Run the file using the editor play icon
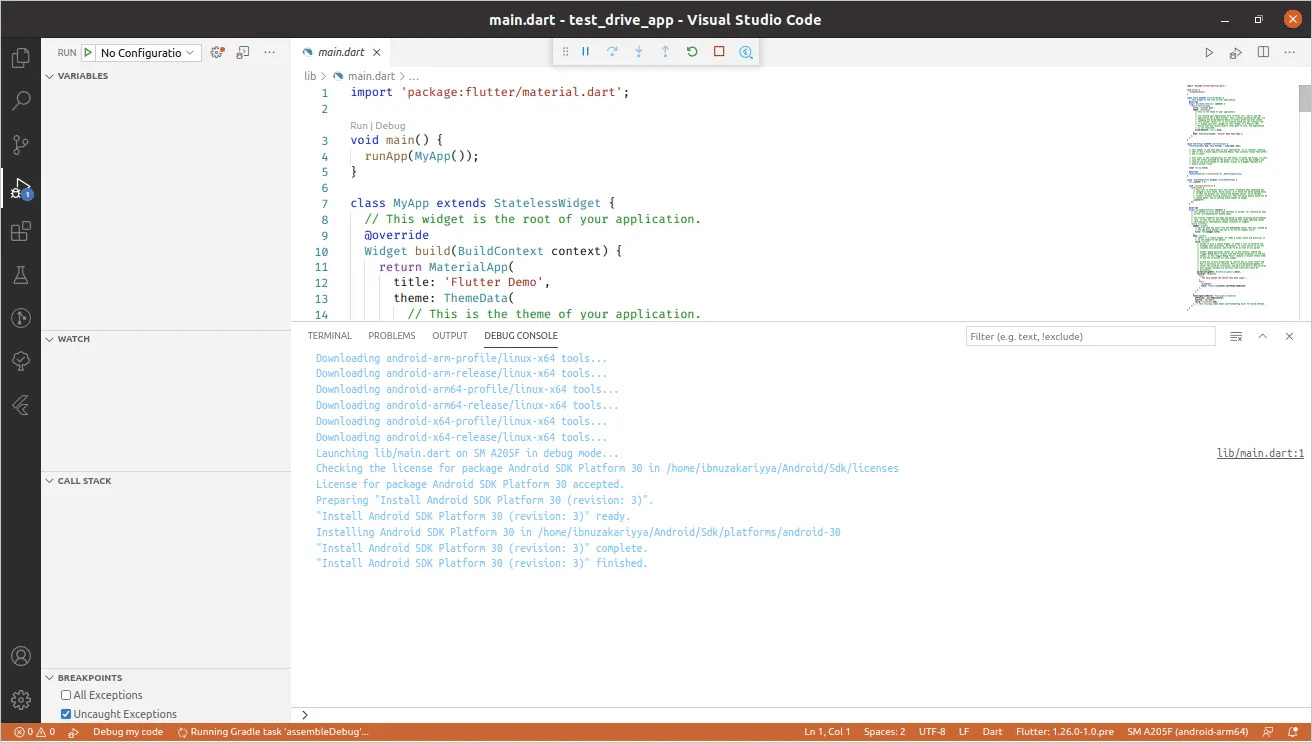Image resolution: width=1312 pixels, height=743 pixels. [1209, 52]
